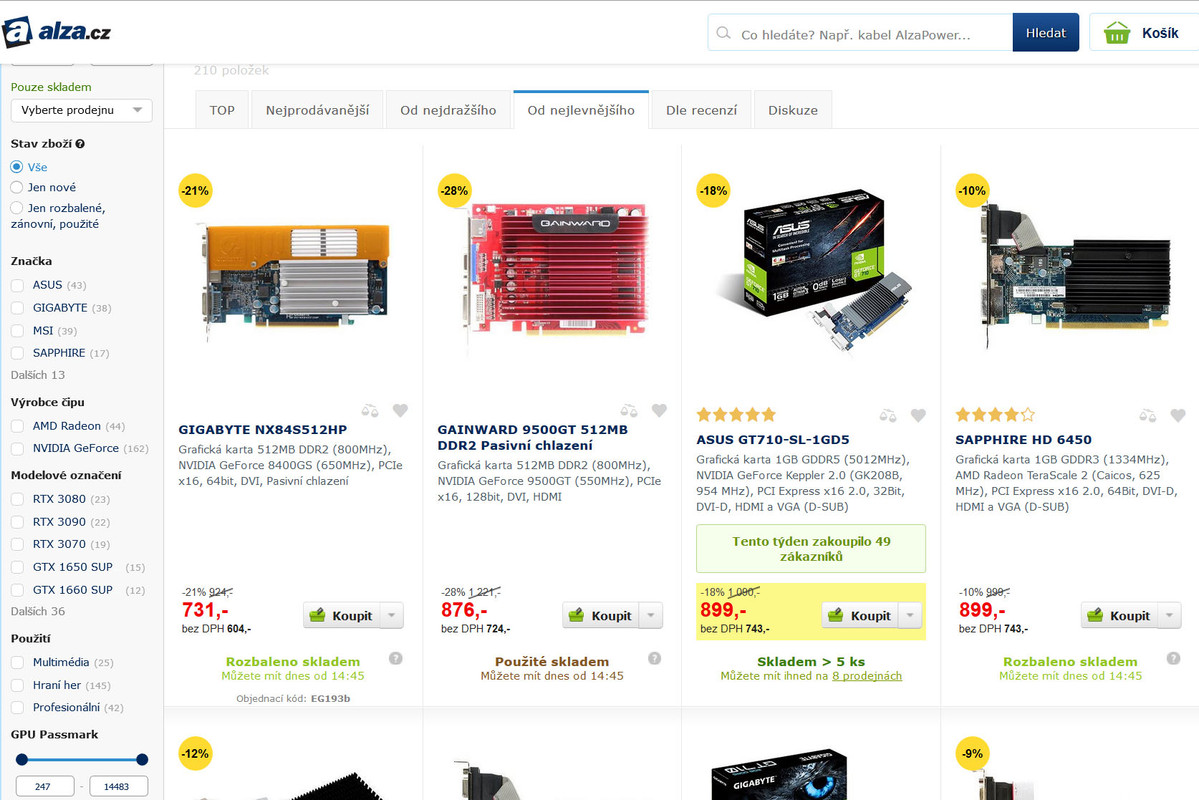Open the Vyberte prodejnu dropdown
The height and width of the screenshot is (800, 1199).
81,110
